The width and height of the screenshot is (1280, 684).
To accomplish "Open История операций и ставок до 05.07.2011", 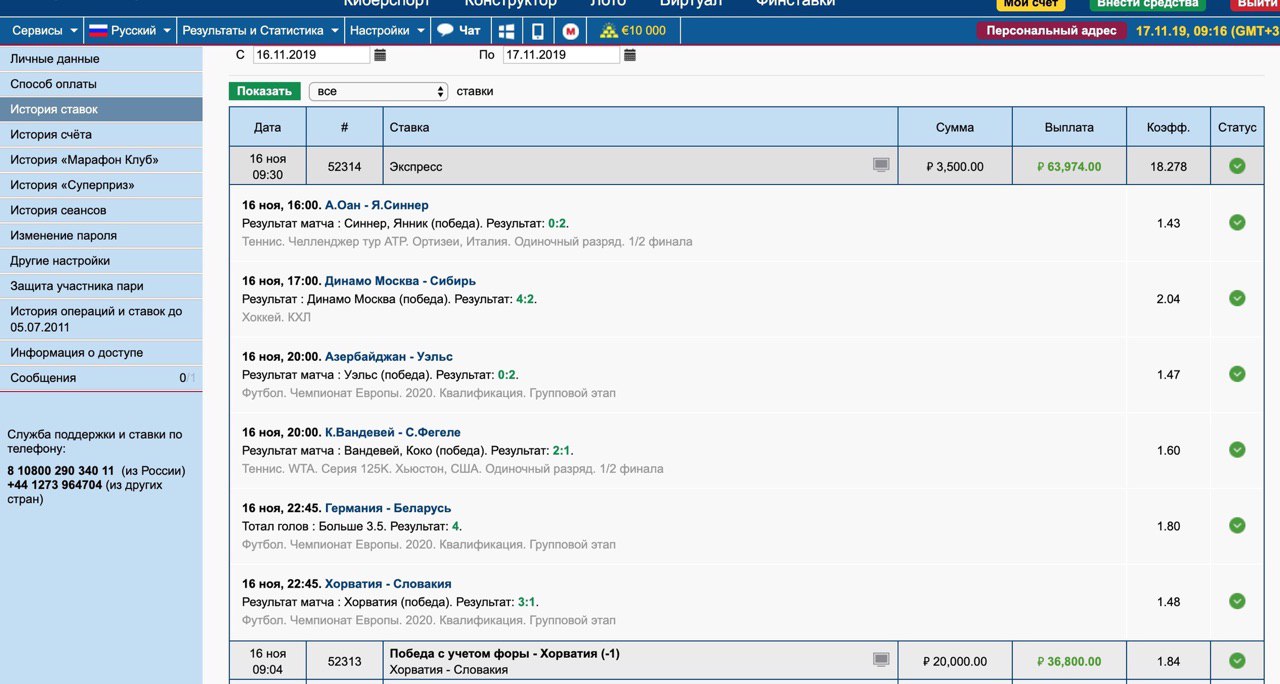I will point(101,319).
